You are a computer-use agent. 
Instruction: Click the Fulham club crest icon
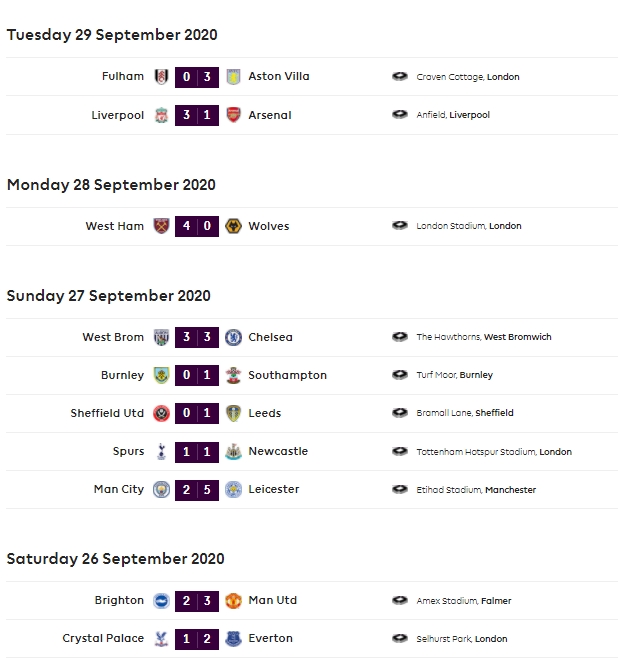pos(161,77)
